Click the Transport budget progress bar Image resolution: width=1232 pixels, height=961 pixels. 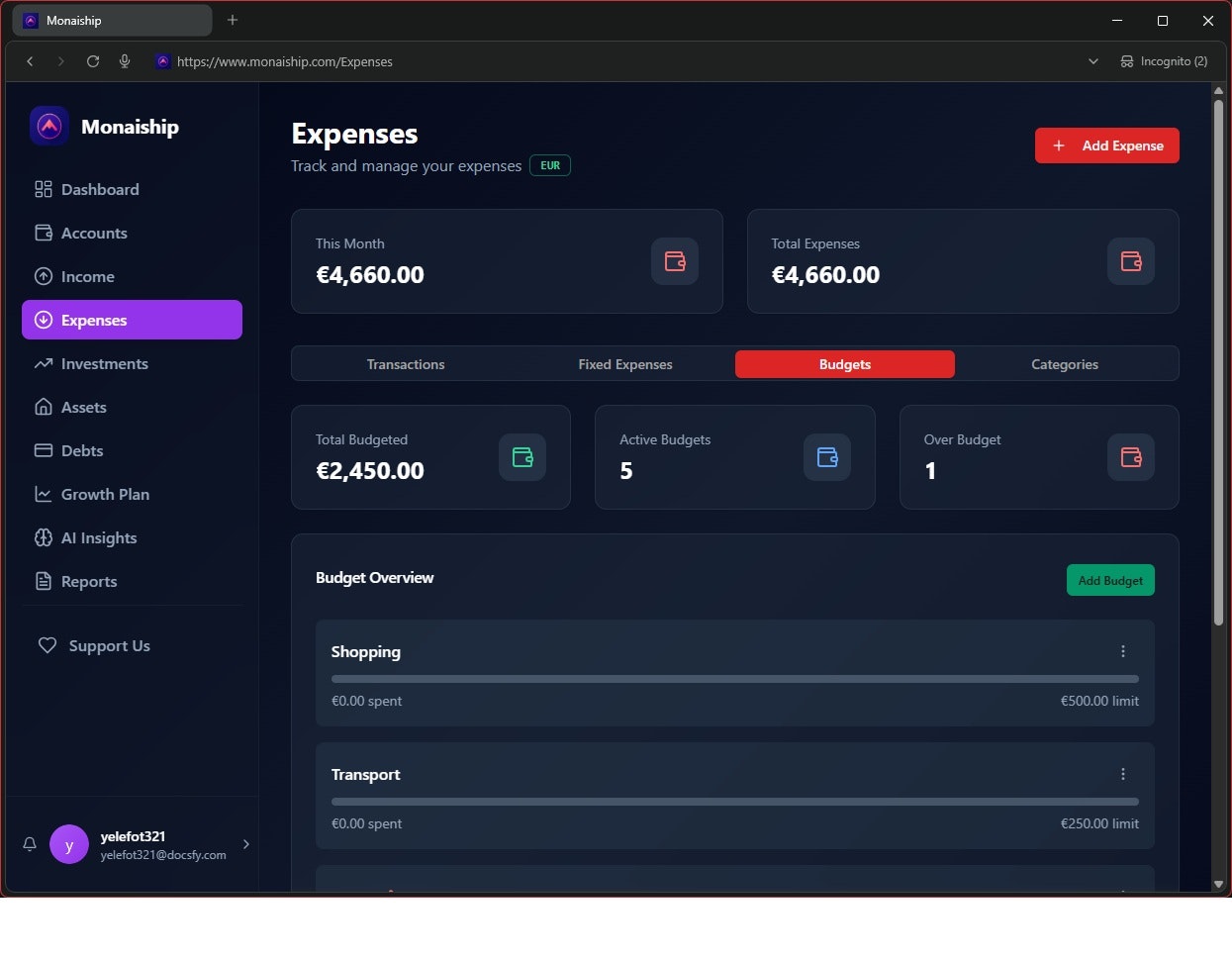[x=735, y=802]
